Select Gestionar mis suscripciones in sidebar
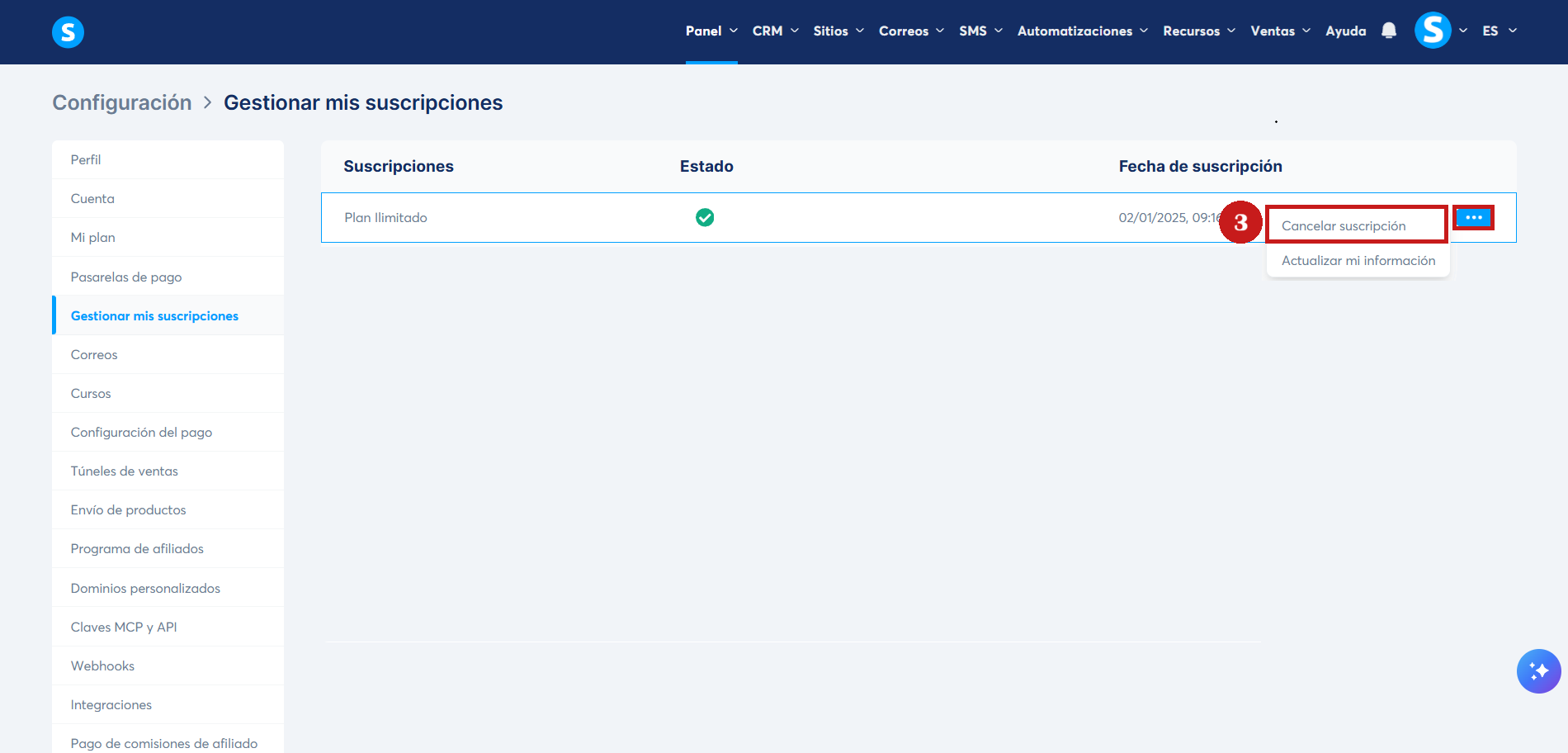1568x753 pixels. (168, 315)
